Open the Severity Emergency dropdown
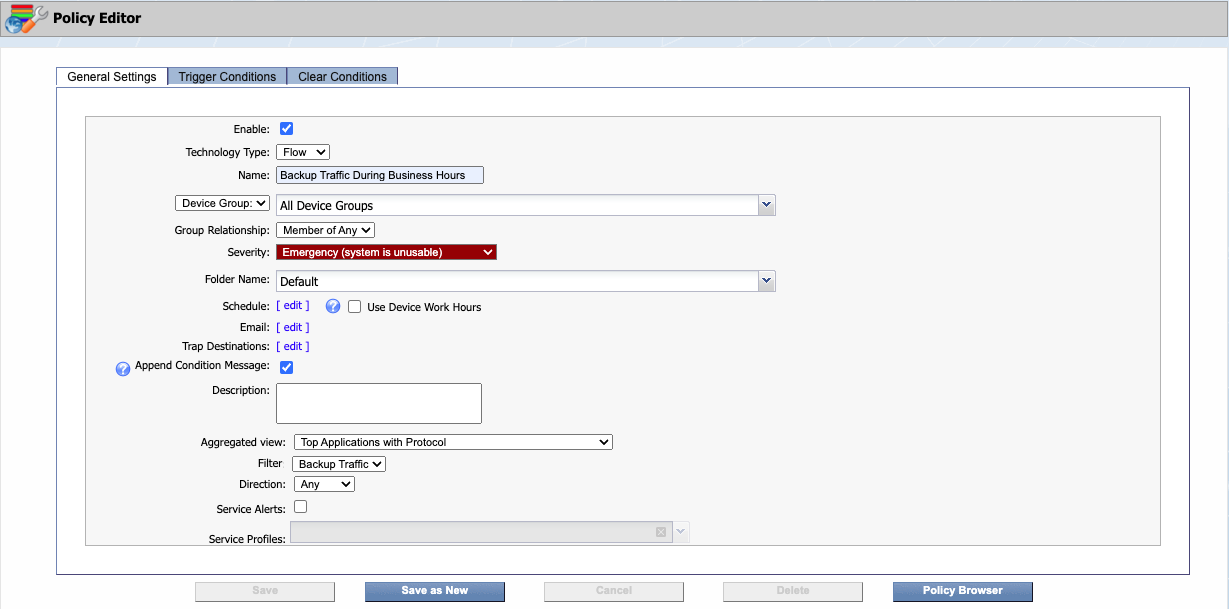The height and width of the screenshot is (609, 1229). (386, 252)
